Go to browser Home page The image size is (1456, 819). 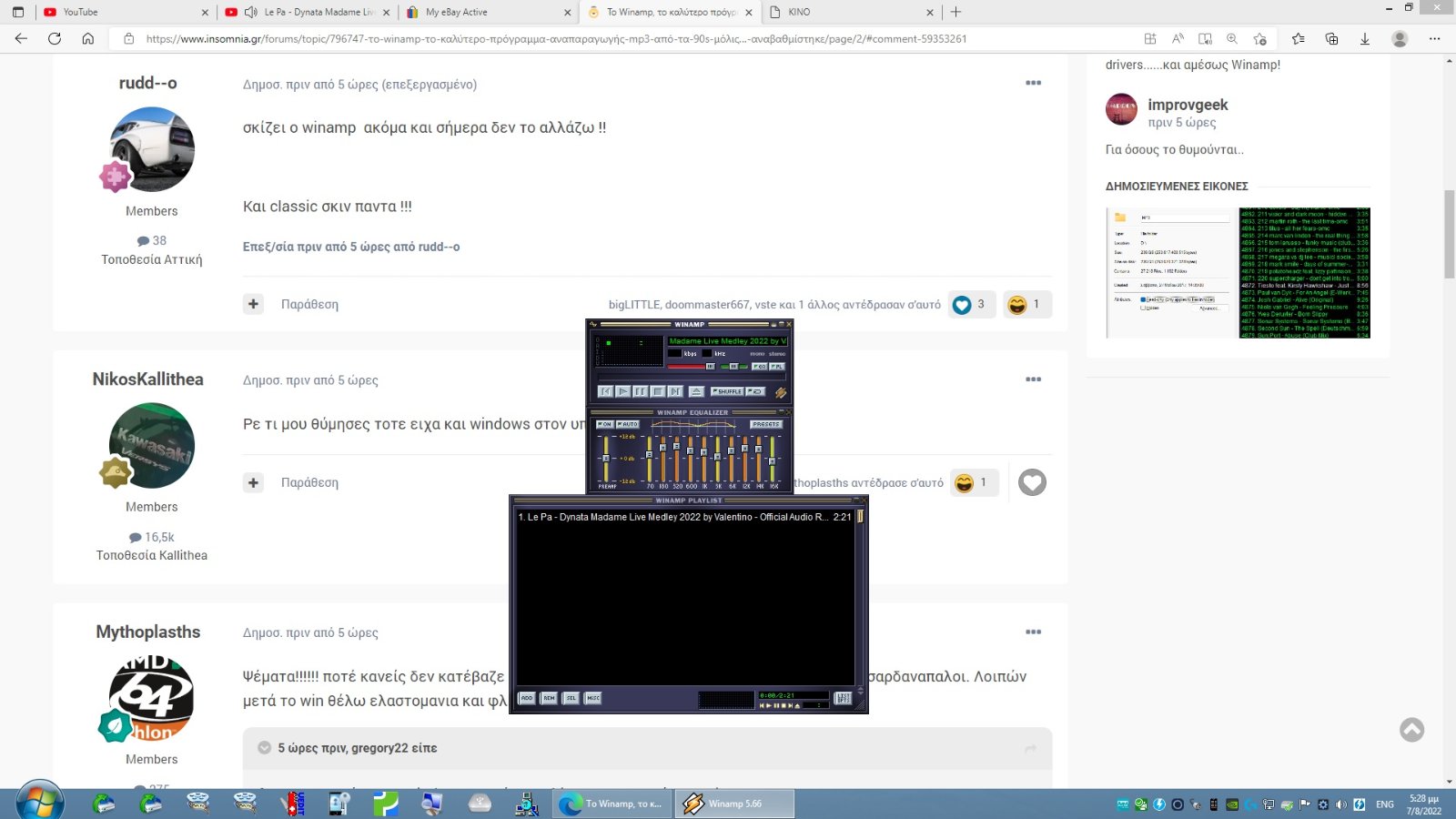pyautogui.click(x=88, y=38)
